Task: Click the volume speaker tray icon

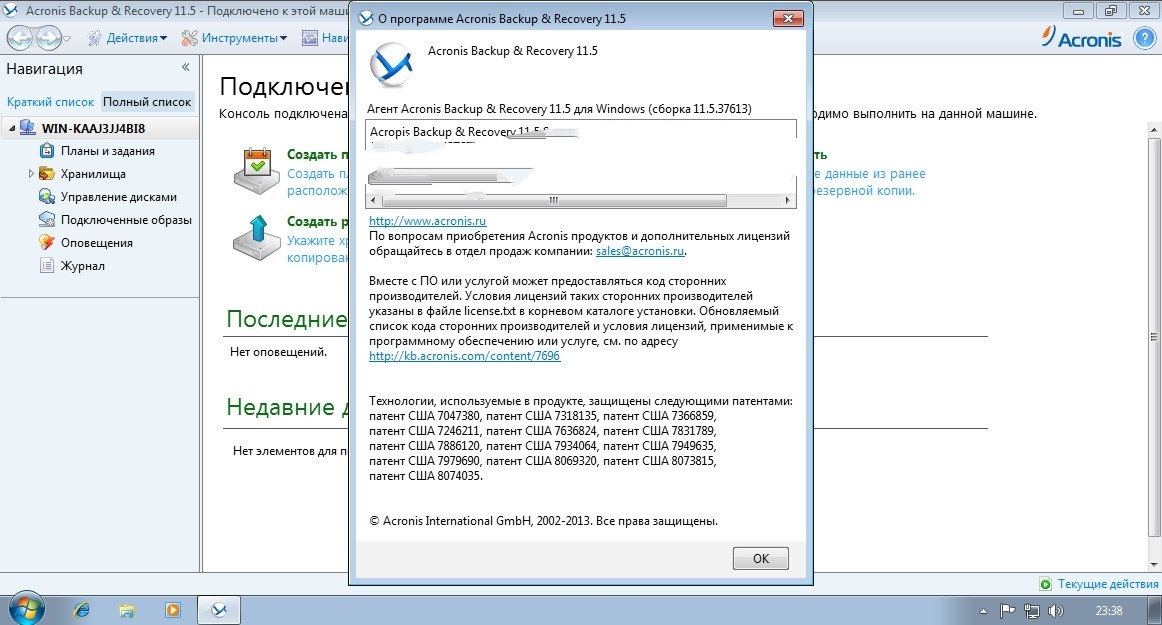Action: pos(1056,611)
